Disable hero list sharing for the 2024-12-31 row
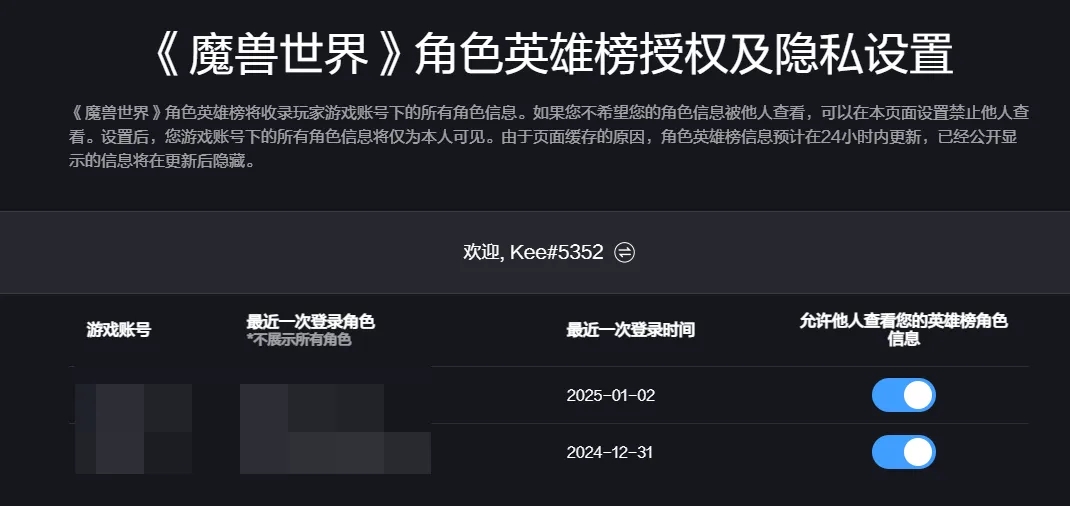This screenshot has height=506, width=1070. (x=903, y=452)
